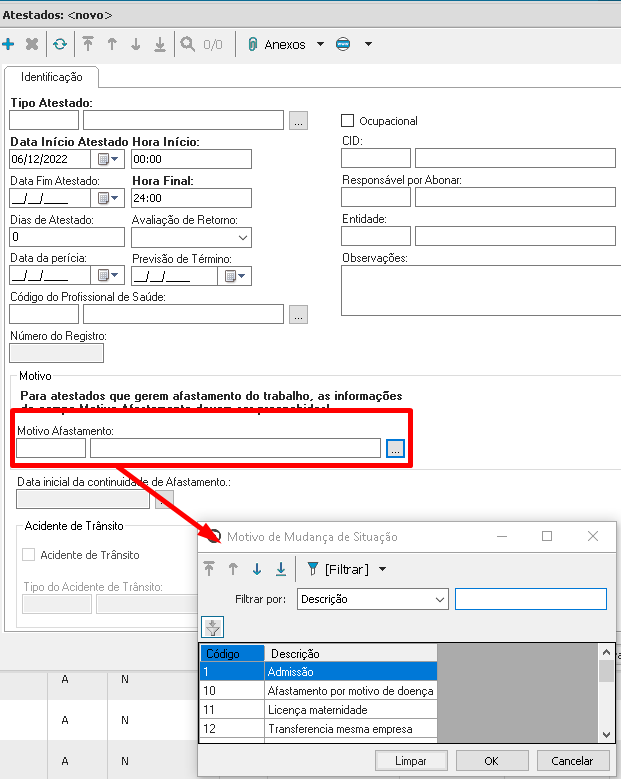
Task: Open the Filtrar por Descrição combo box
Action: (373, 599)
